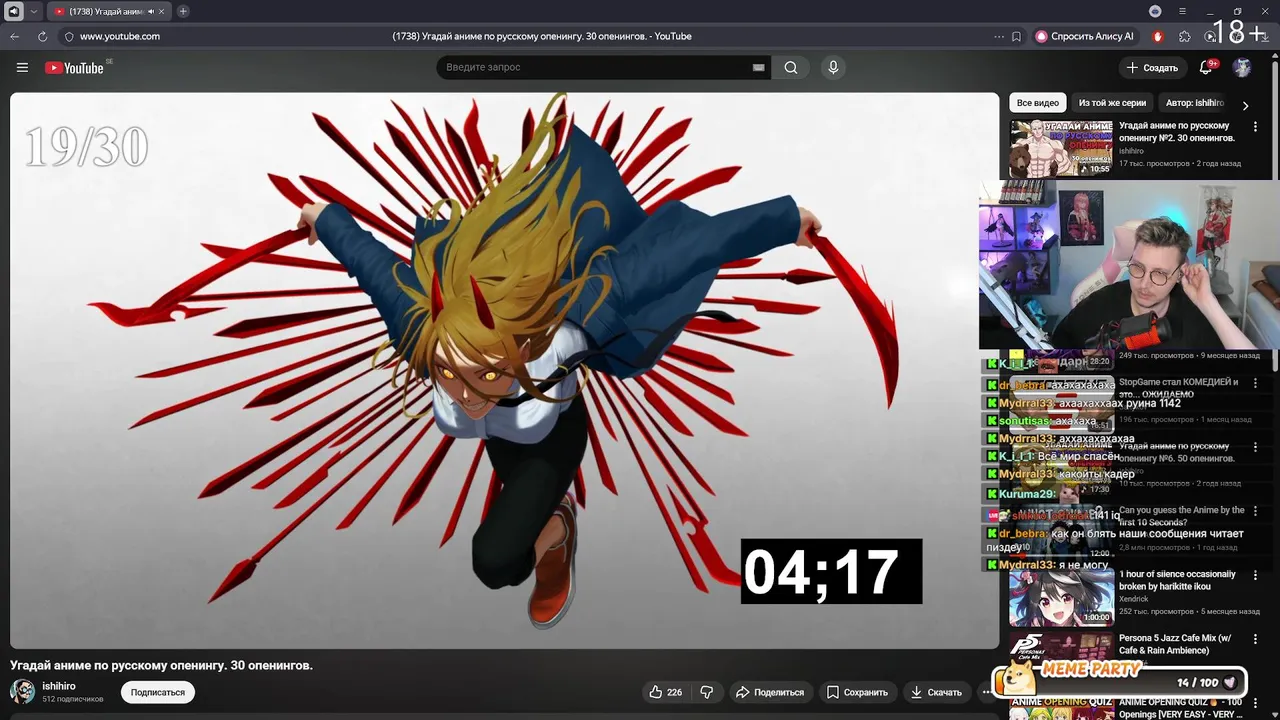Go back with browser back arrow
The height and width of the screenshot is (720, 1280).
pos(15,36)
